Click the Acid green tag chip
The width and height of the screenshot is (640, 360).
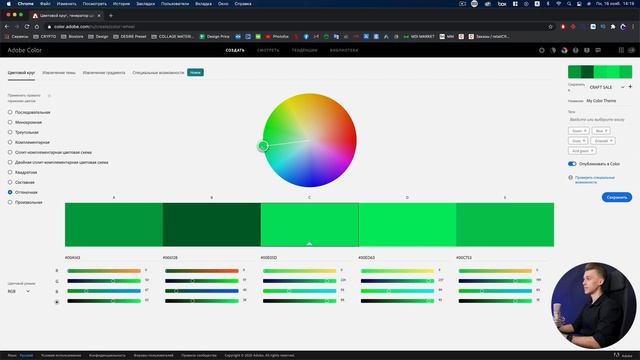tap(582, 151)
